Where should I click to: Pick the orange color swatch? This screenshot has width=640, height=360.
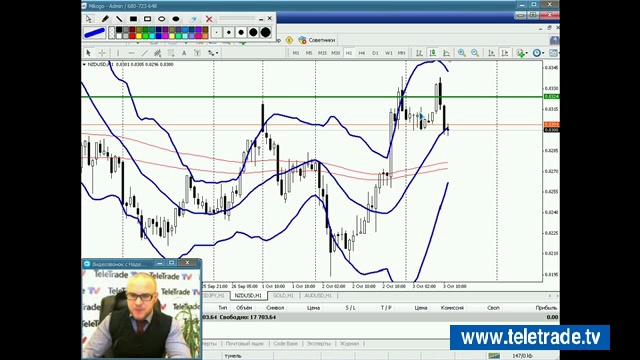point(205,36)
